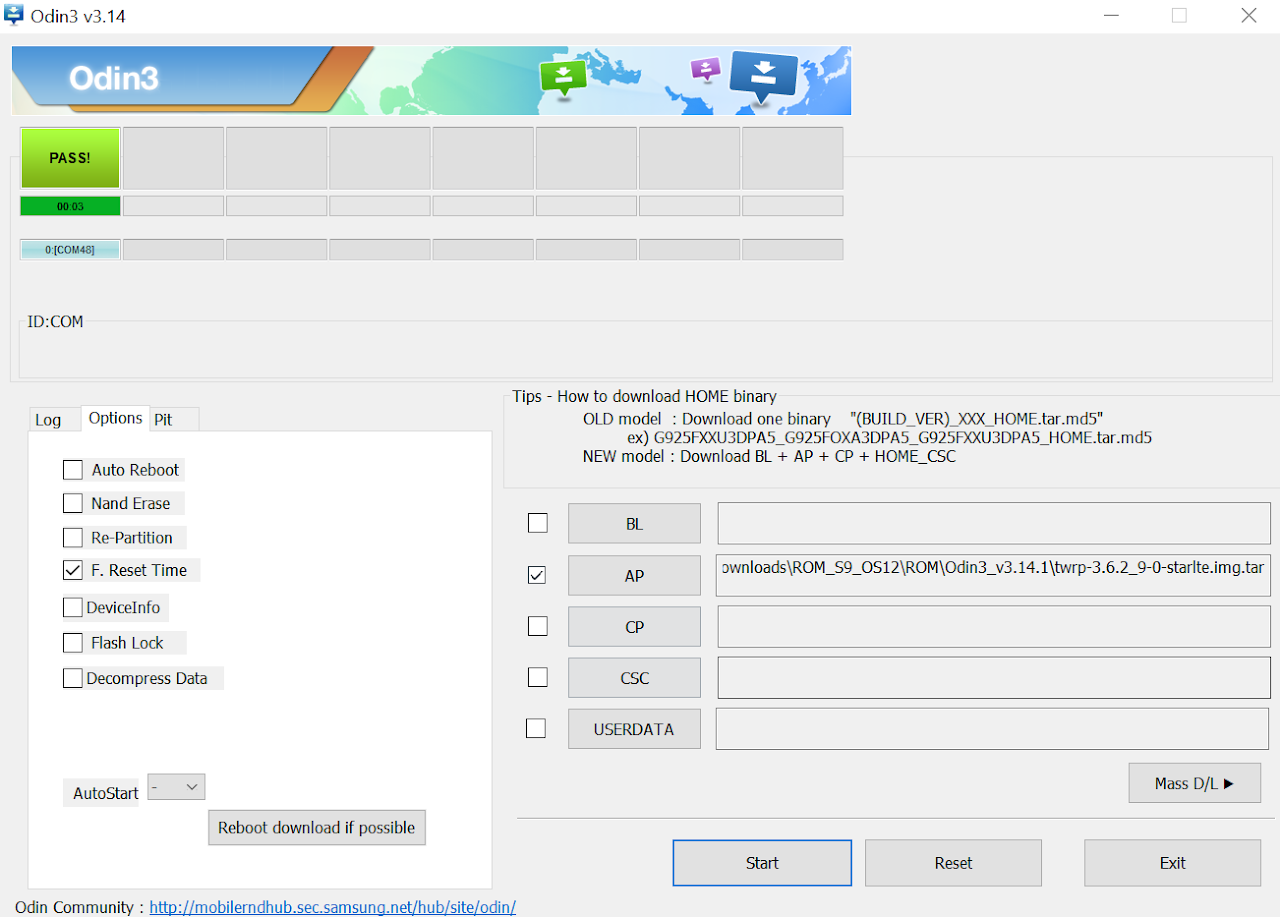Viewport: 1280px width, 917px height.
Task: Expand the Mass D/L menu button
Action: point(1194,783)
